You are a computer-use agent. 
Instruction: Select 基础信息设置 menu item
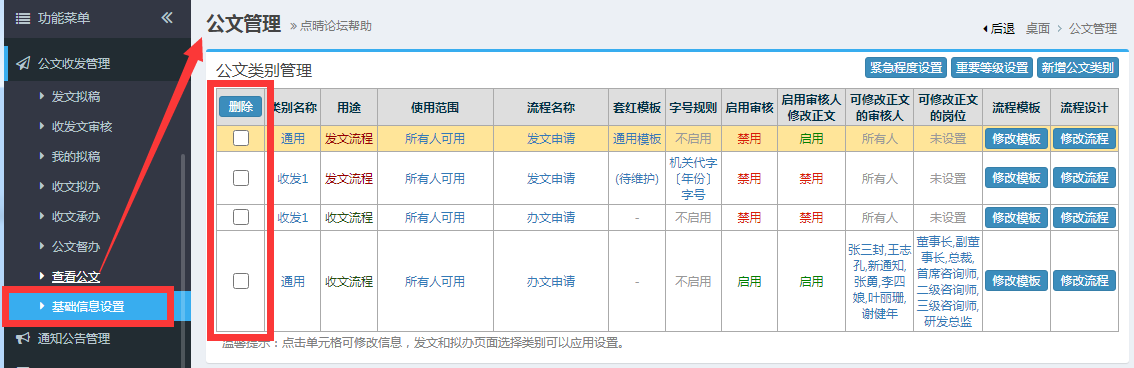88,307
